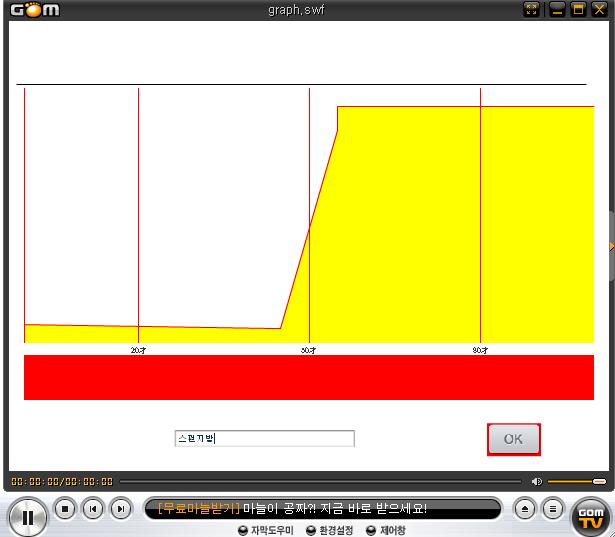615x537 pixels.
Task: Mute audio with the speaker icon
Action: point(537,481)
